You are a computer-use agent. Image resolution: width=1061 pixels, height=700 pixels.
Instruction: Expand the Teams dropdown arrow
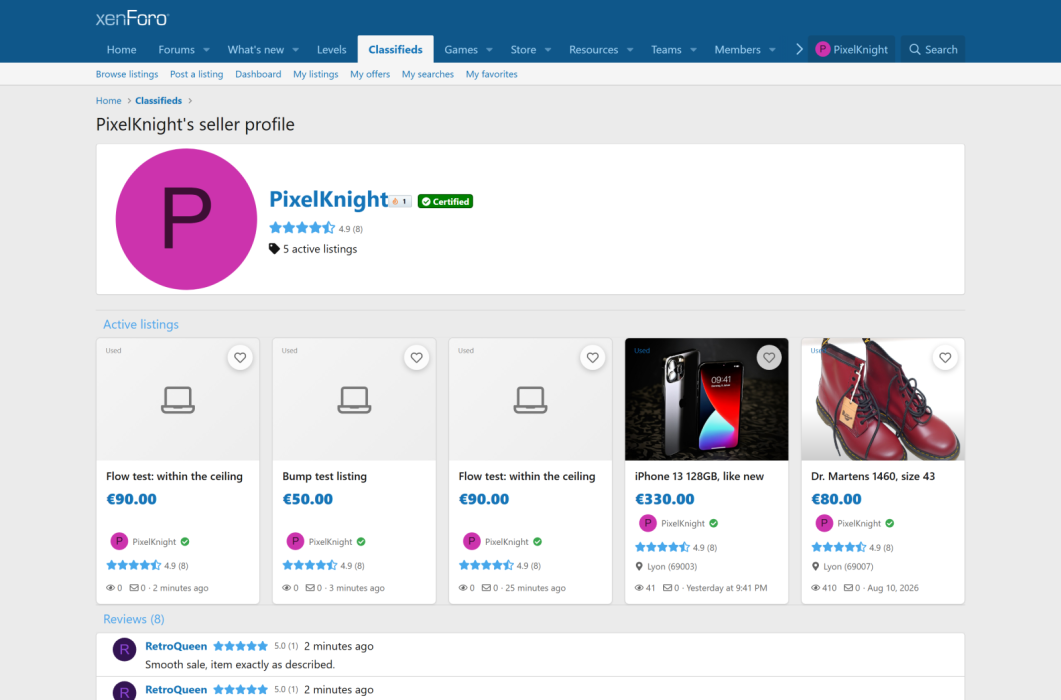[x=694, y=49]
